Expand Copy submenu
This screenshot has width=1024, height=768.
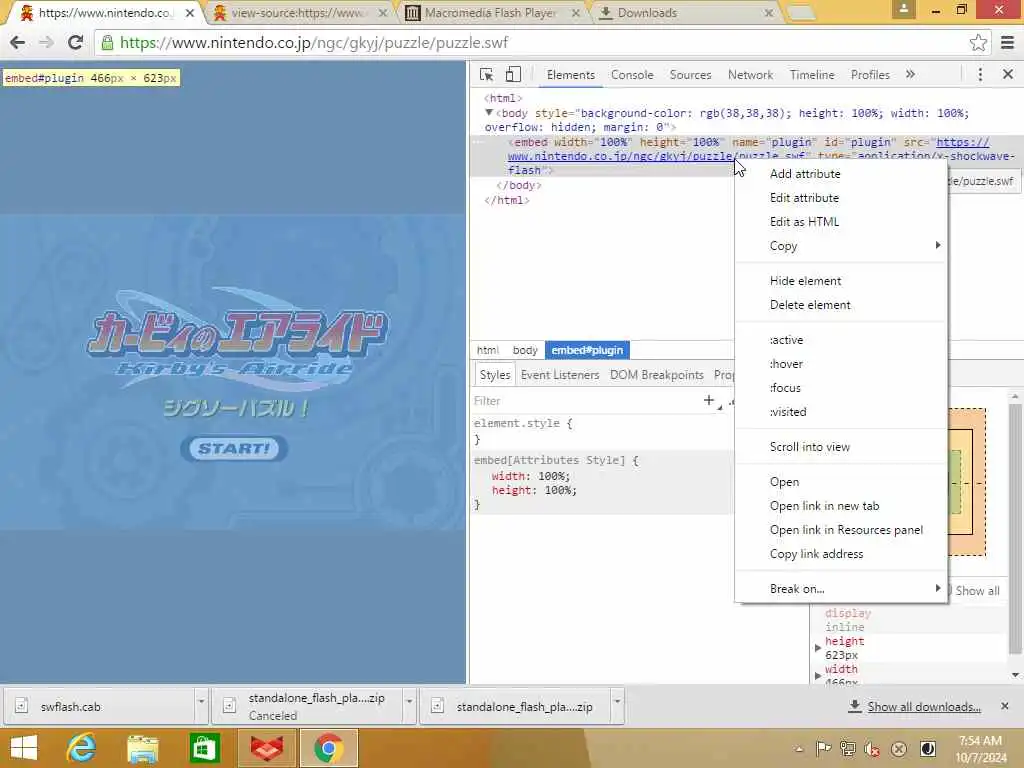(841, 246)
